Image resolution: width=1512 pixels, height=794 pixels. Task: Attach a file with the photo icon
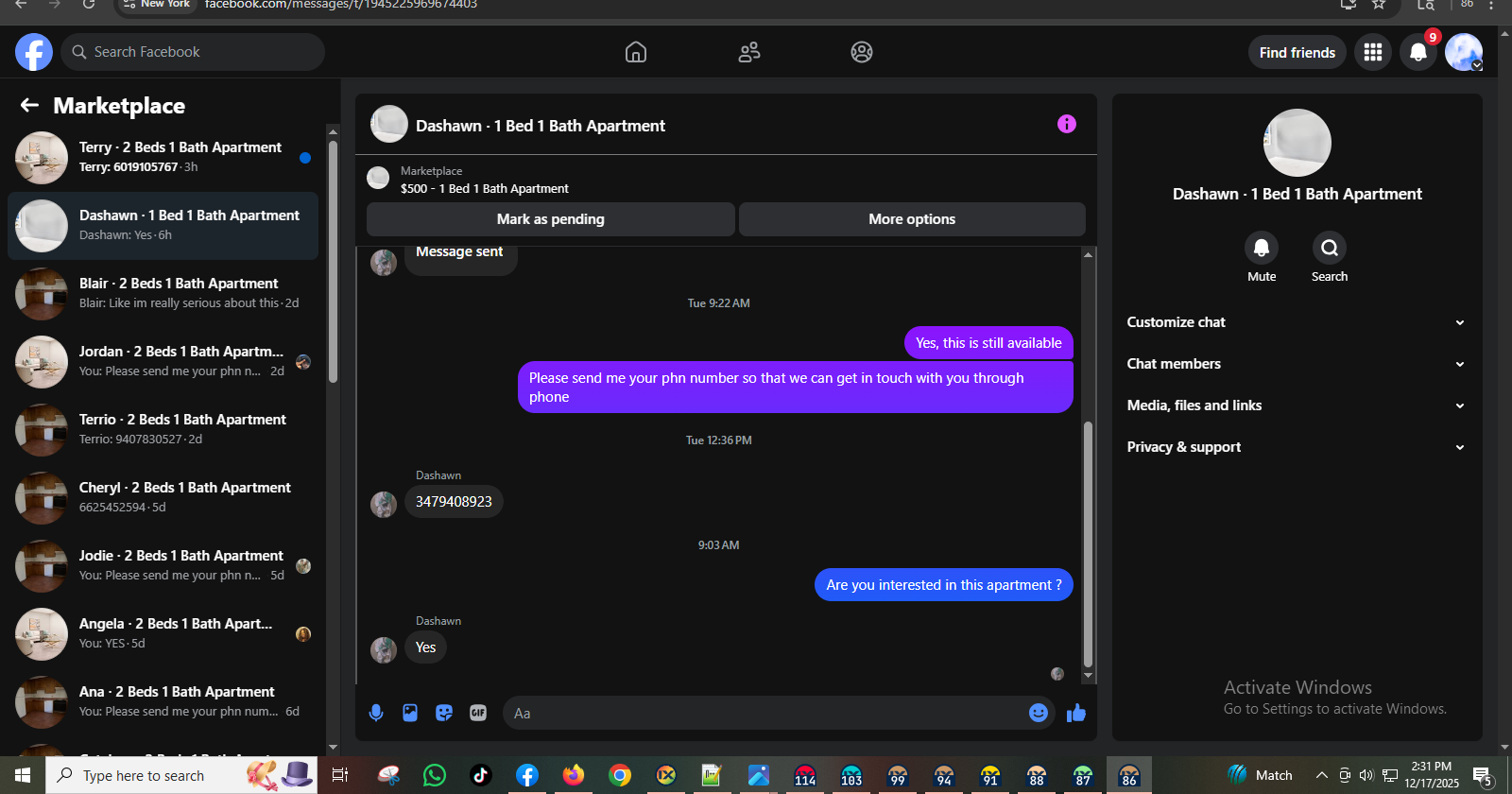410,713
